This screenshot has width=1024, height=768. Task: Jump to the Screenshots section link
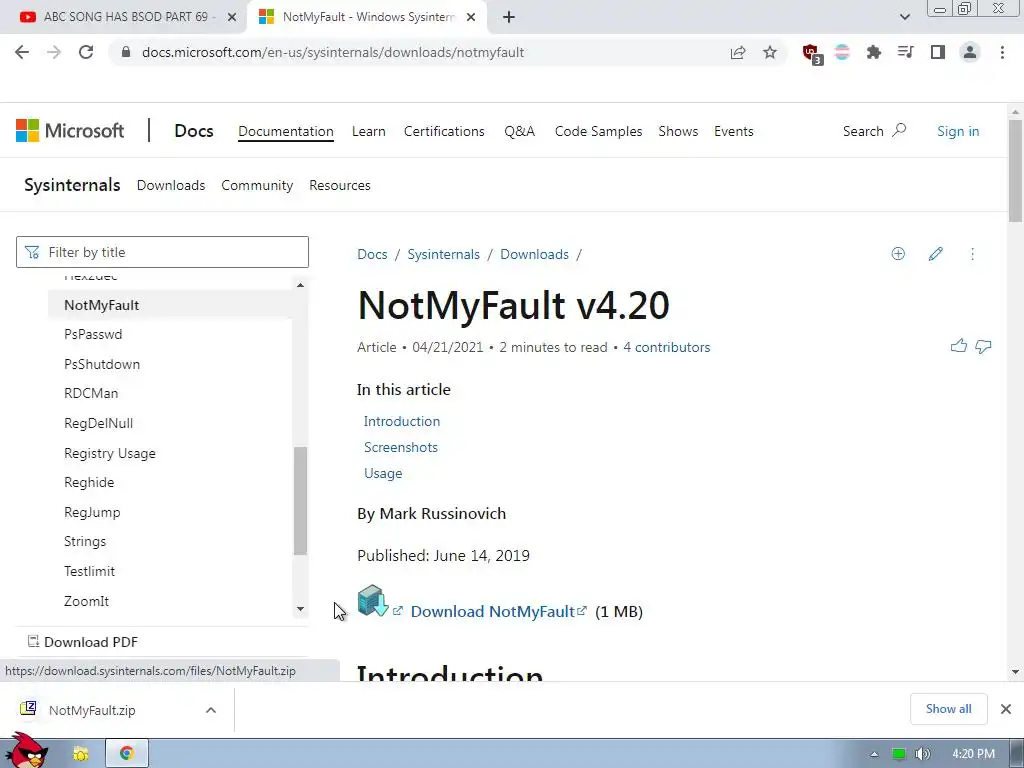pos(400,447)
